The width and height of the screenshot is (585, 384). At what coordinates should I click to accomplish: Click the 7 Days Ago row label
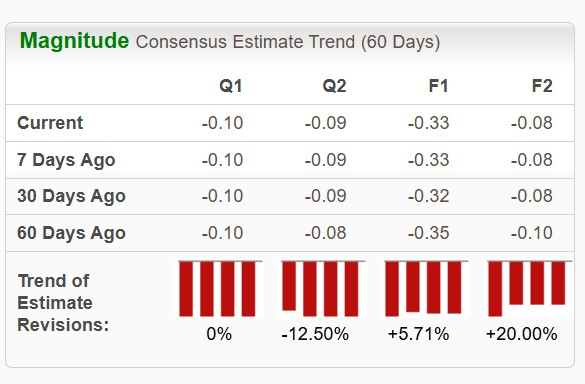click(66, 160)
